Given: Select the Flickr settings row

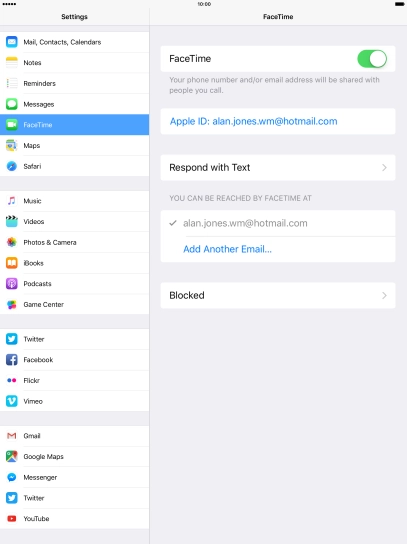Looking at the screenshot, I should point(75,381).
